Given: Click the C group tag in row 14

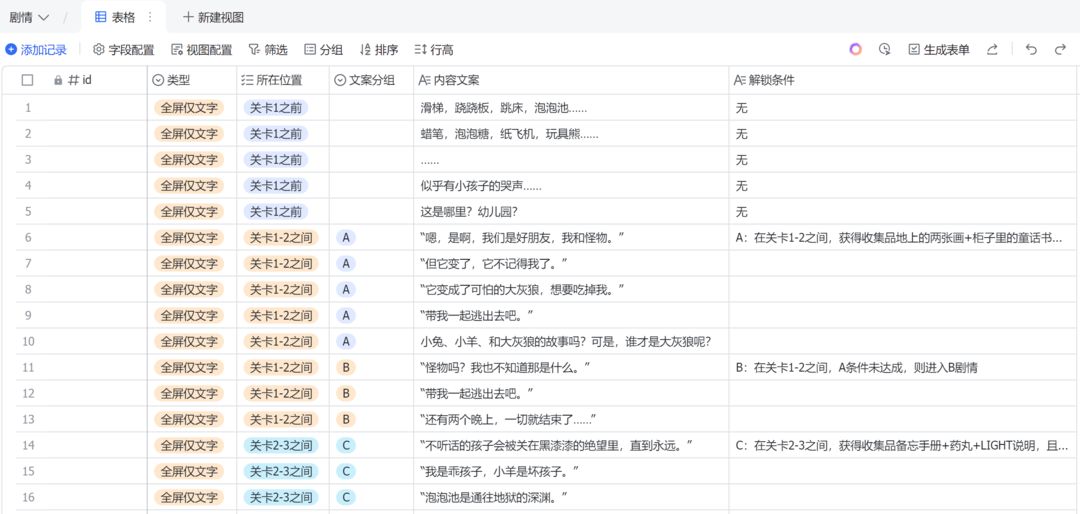Looking at the screenshot, I should (x=346, y=445).
